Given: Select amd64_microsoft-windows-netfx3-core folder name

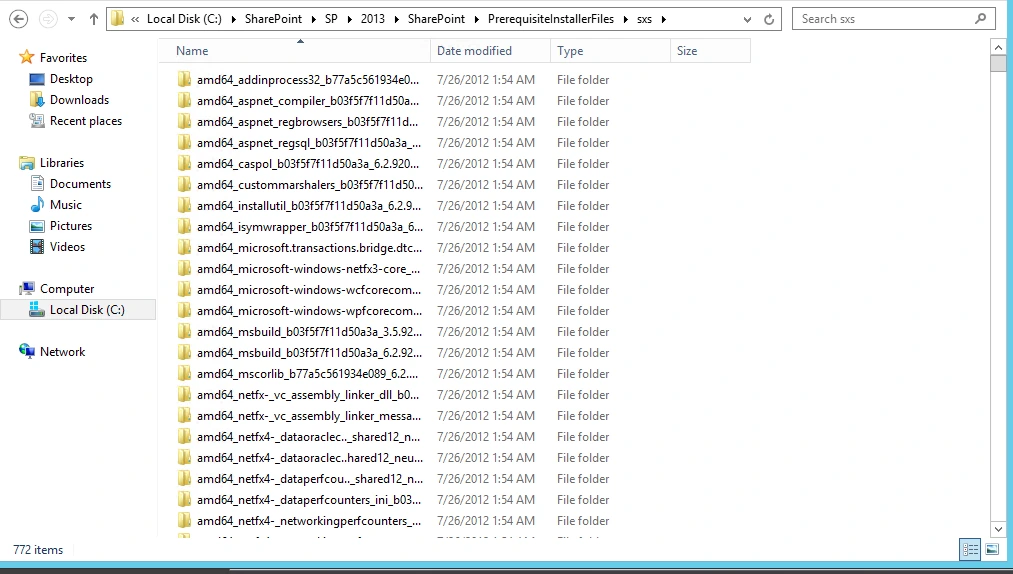Looking at the screenshot, I should (308, 268).
